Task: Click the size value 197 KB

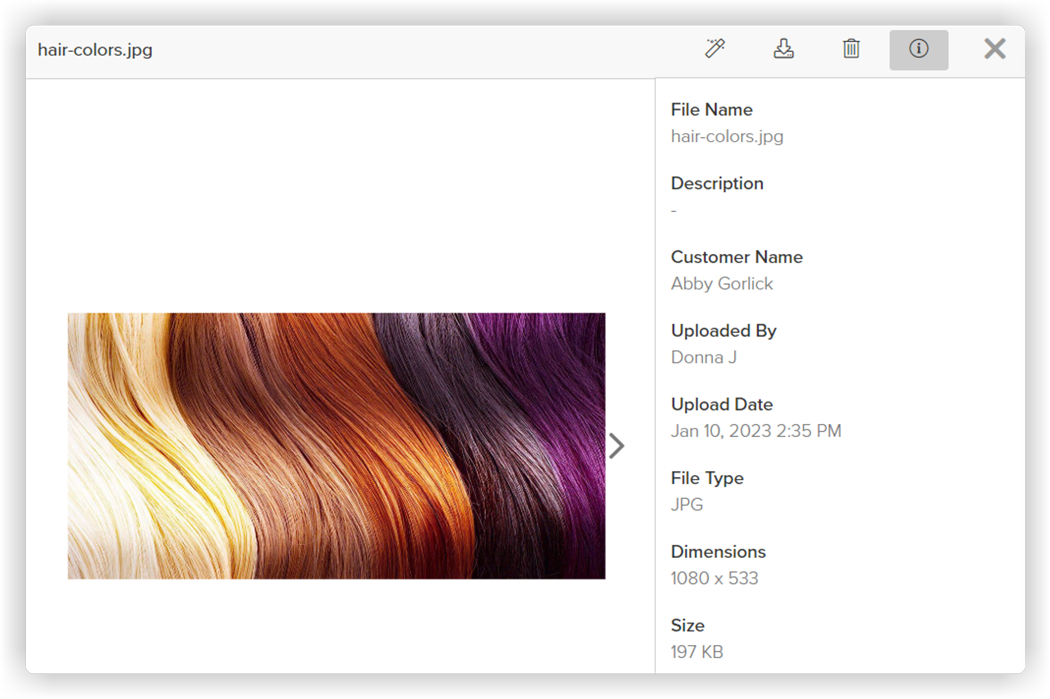Action: [697, 652]
